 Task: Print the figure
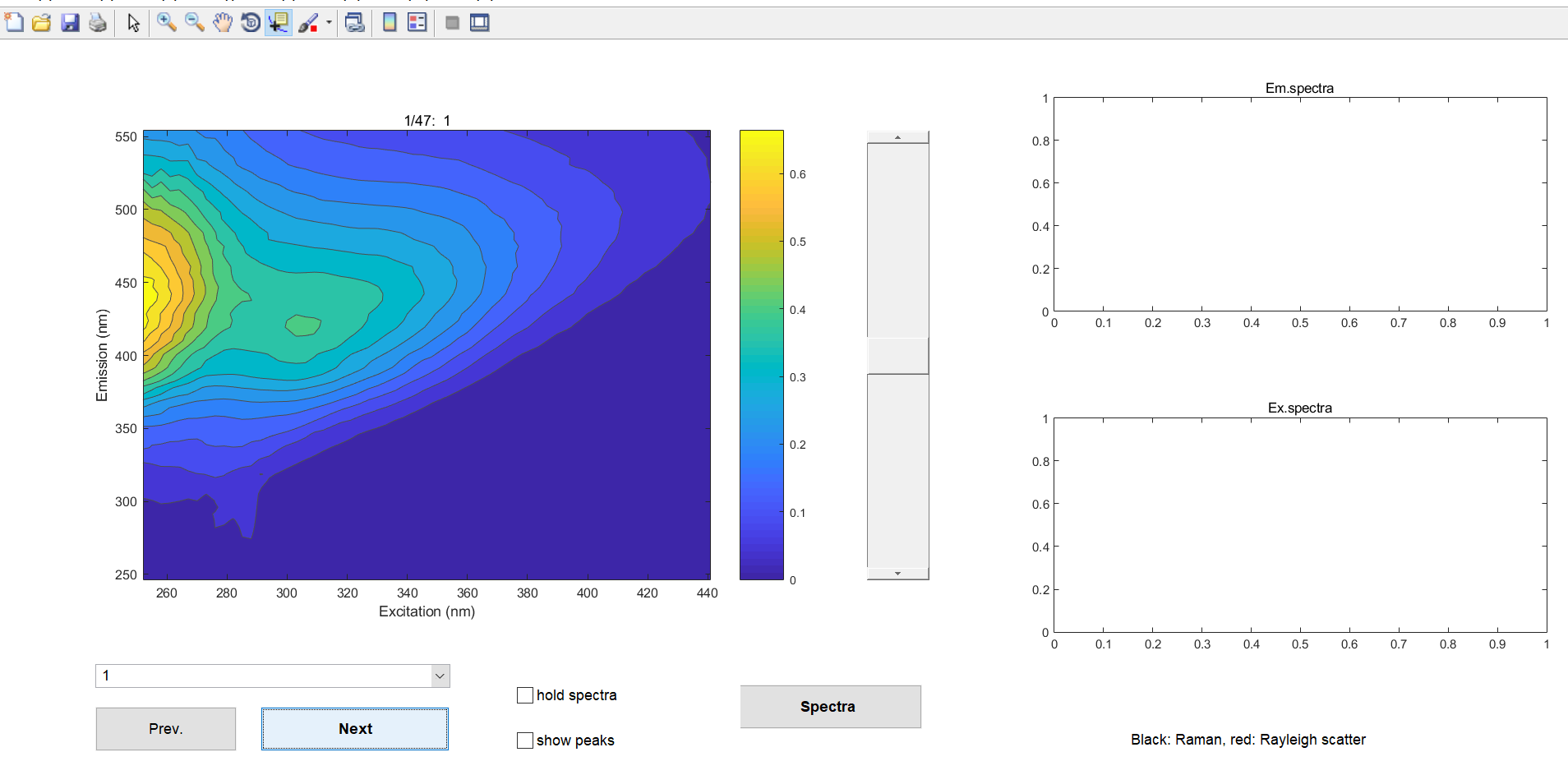(98, 23)
